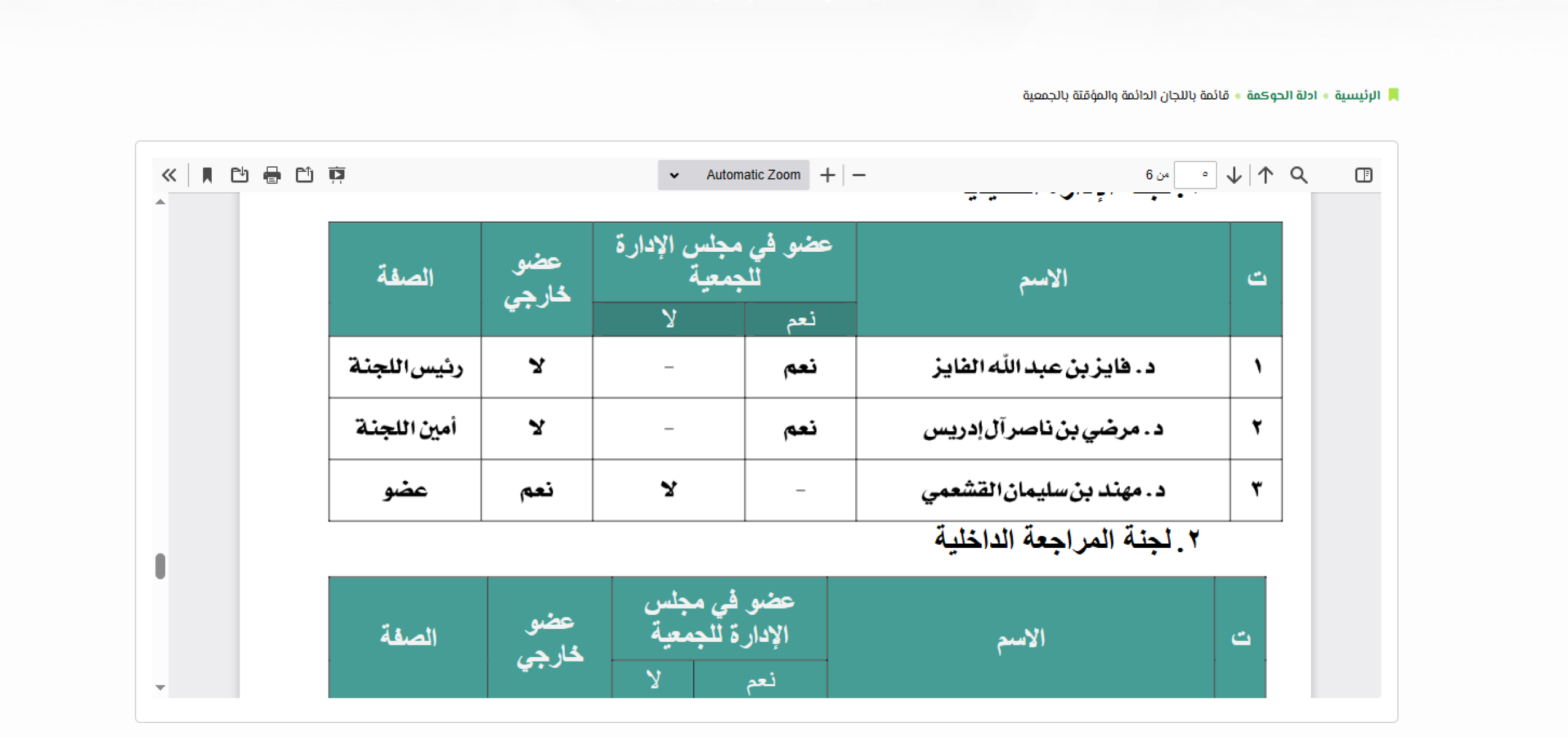Zoom in with the plus button
1568x737 pixels.
827,175
